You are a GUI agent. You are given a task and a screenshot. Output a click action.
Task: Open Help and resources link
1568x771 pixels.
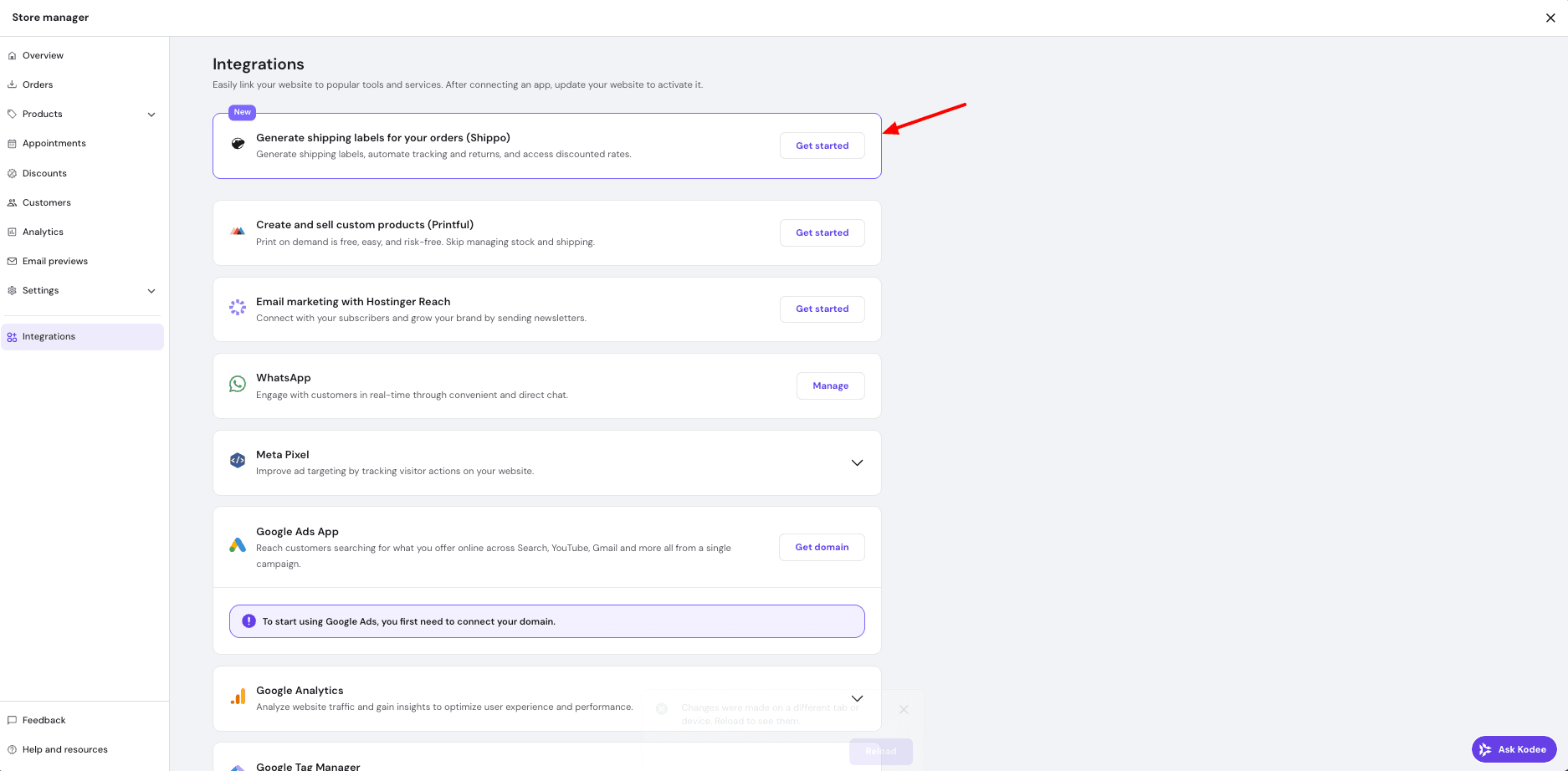(65, 749)
